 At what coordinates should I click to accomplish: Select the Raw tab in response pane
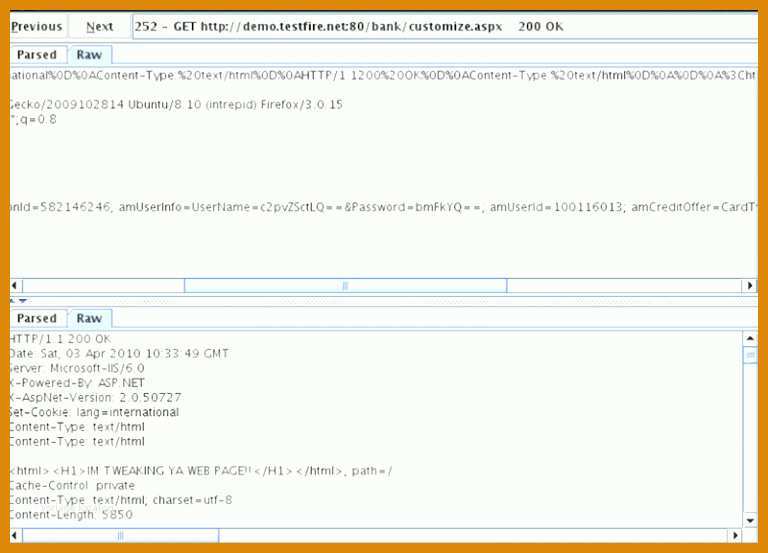(89, 318)
